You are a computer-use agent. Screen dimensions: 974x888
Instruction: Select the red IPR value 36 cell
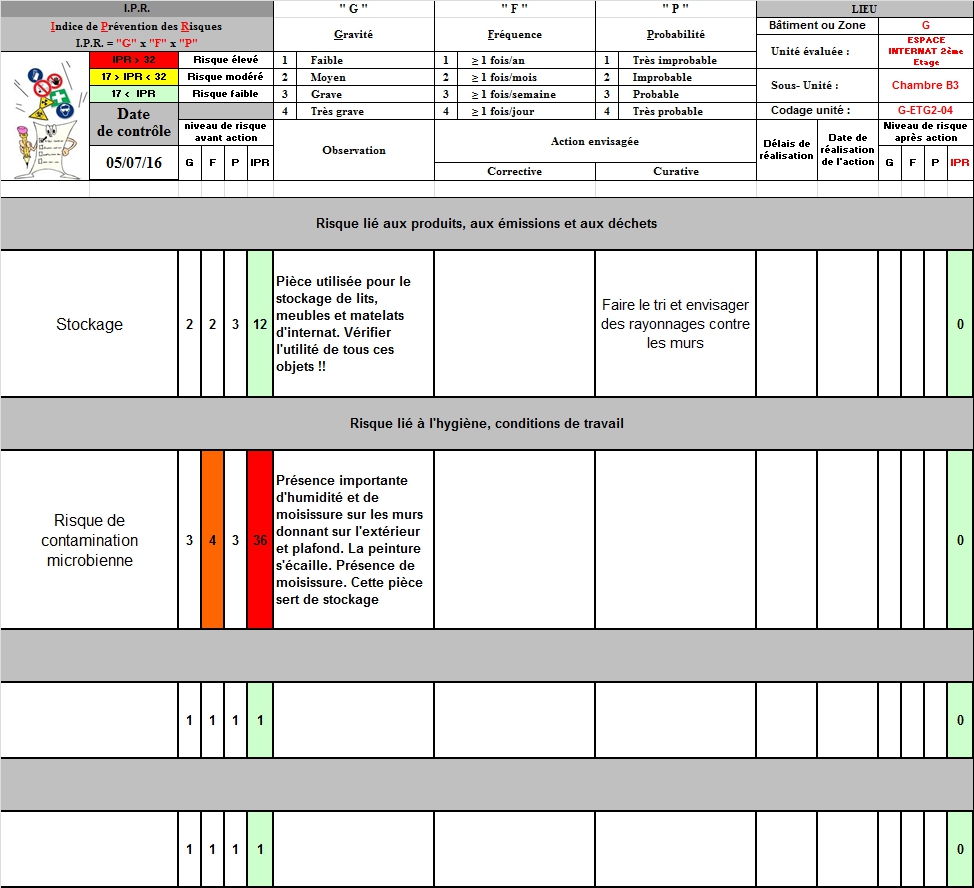[x=260, y=540]
